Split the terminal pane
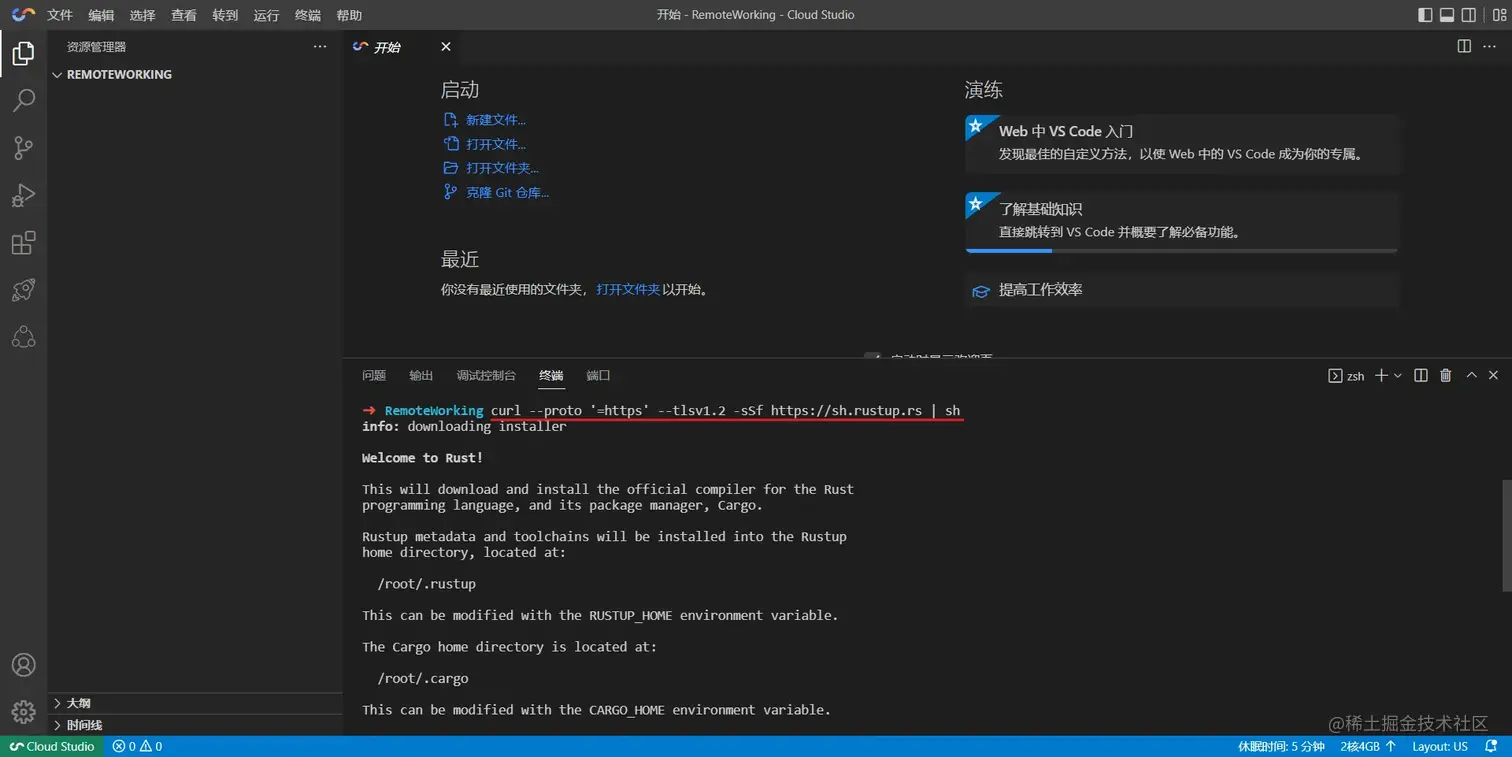The image size is (1512, 757). (x=1421, y=375)
